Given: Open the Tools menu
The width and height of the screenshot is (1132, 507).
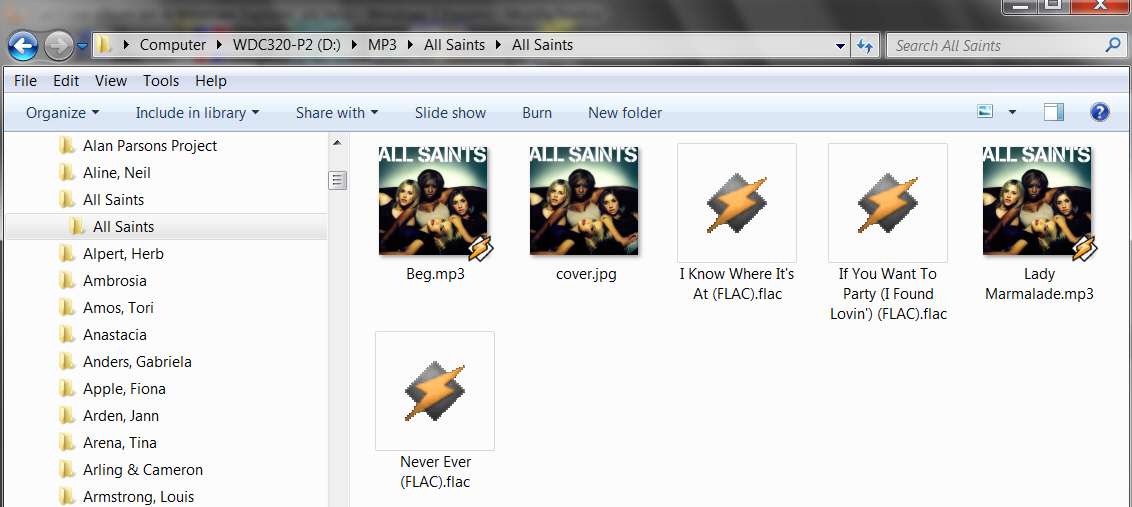Looking at the screenshot, I should point(160,81).
